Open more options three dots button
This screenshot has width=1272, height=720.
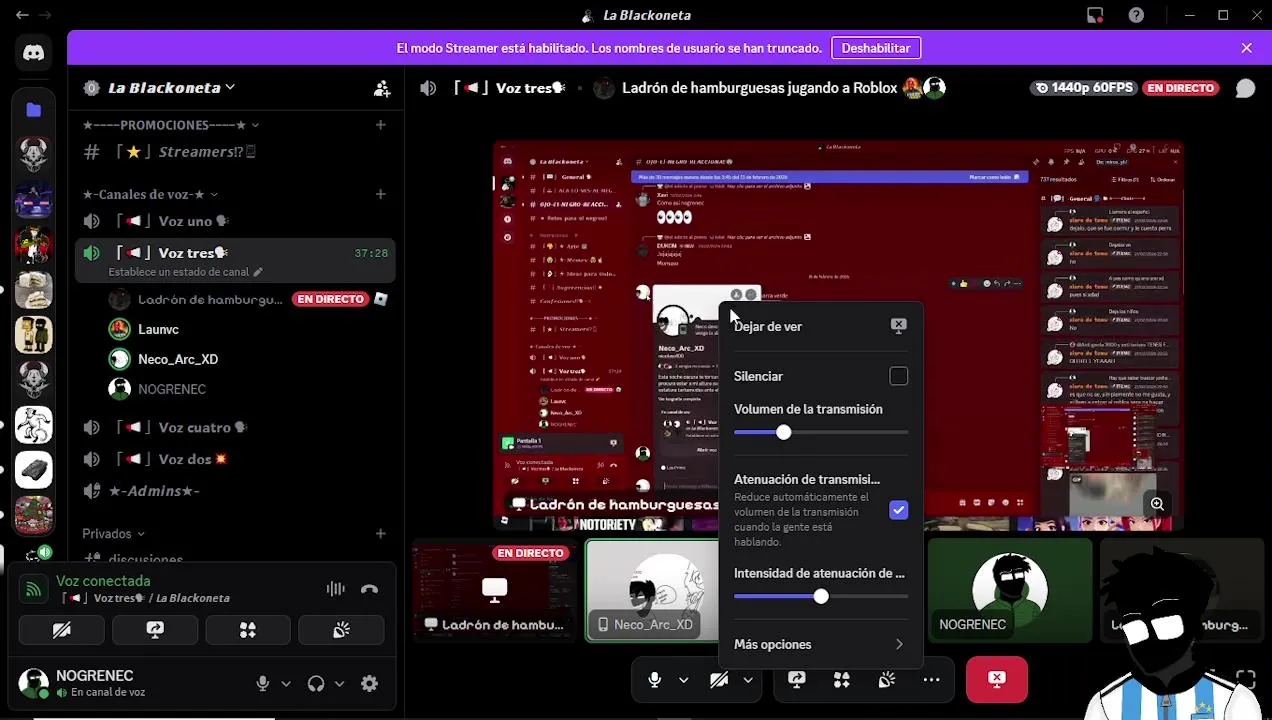(931, 680)
